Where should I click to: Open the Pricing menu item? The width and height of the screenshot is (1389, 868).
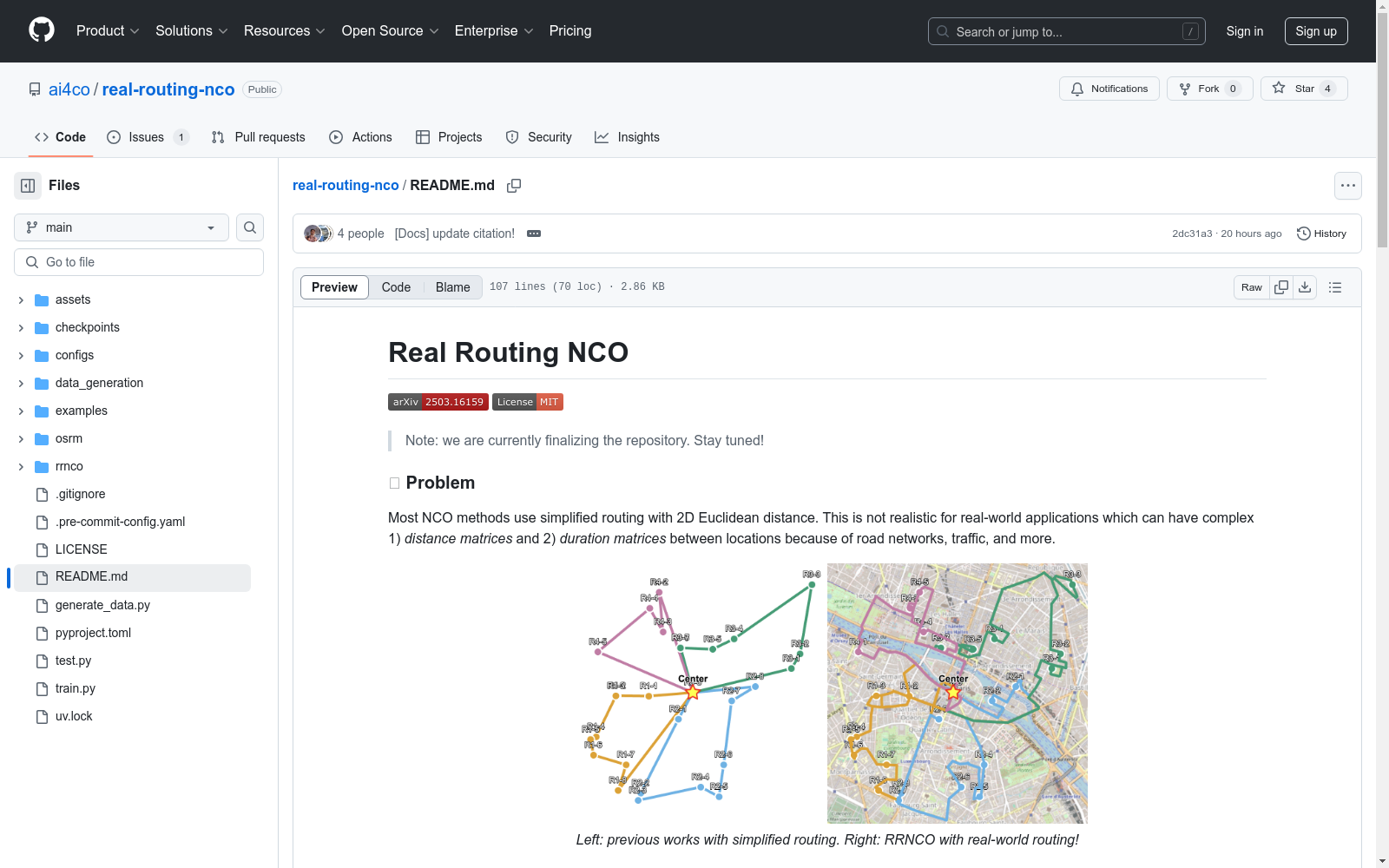(x=569, y=30)
